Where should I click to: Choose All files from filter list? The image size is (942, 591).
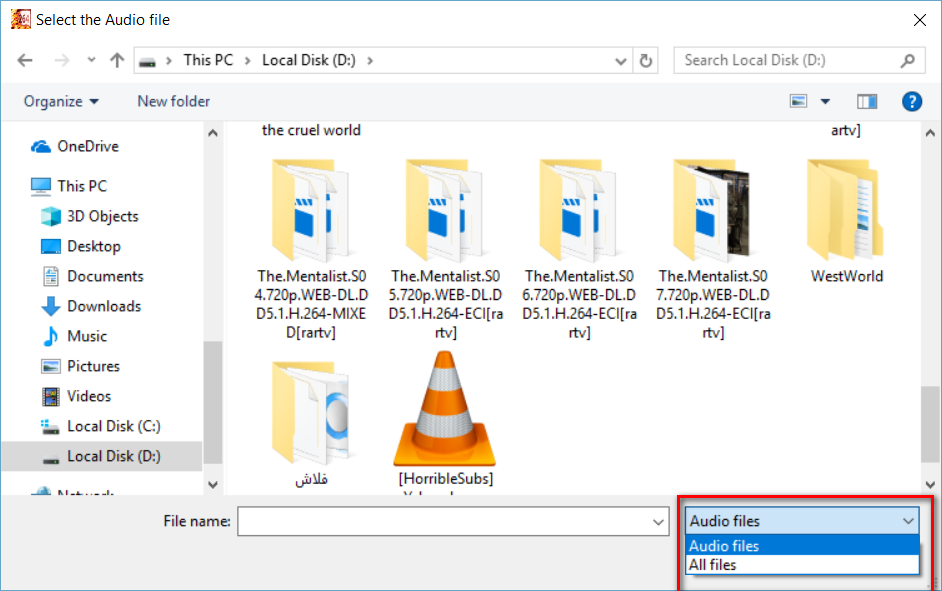(713, 565)
